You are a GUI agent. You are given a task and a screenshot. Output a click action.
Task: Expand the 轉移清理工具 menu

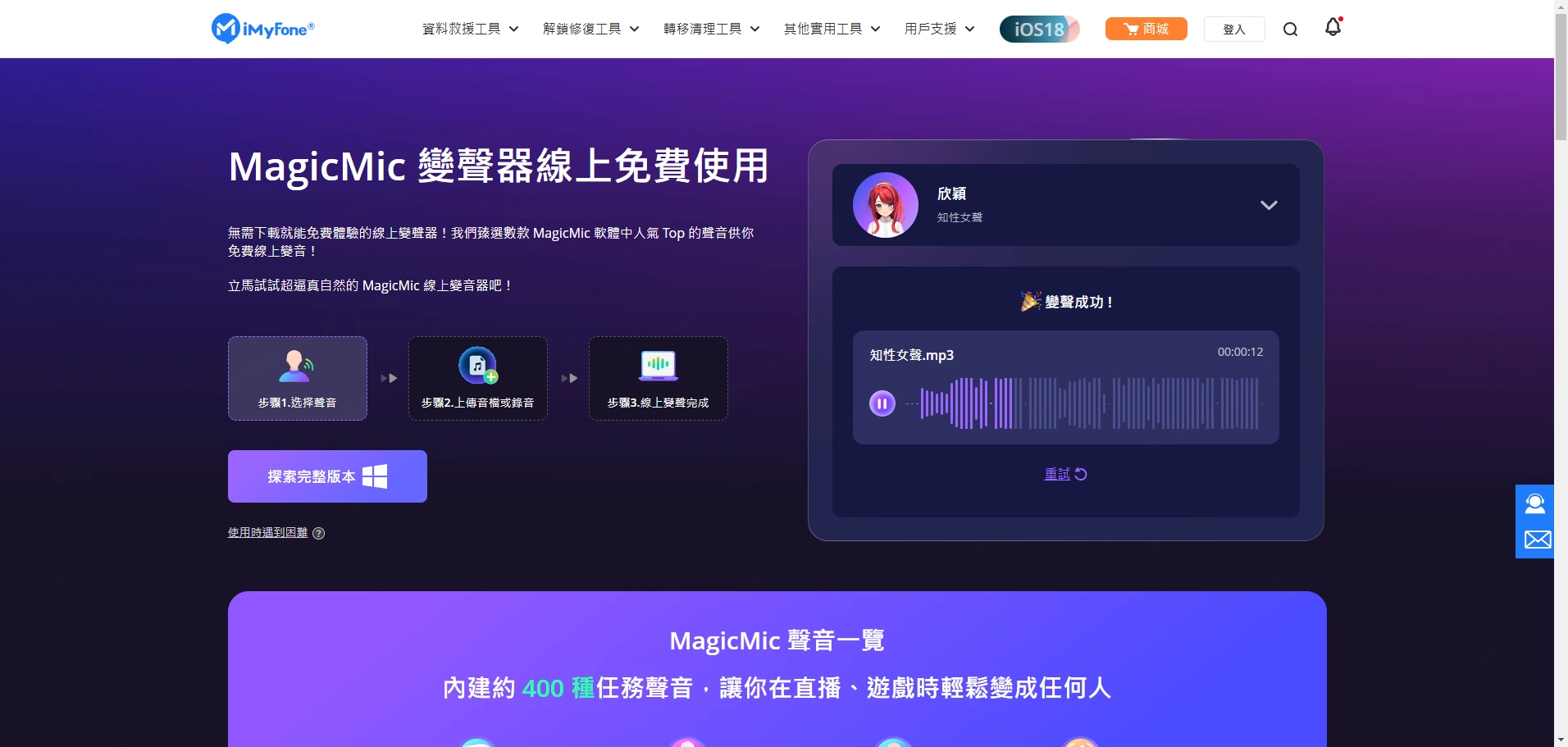pos(711,29)
